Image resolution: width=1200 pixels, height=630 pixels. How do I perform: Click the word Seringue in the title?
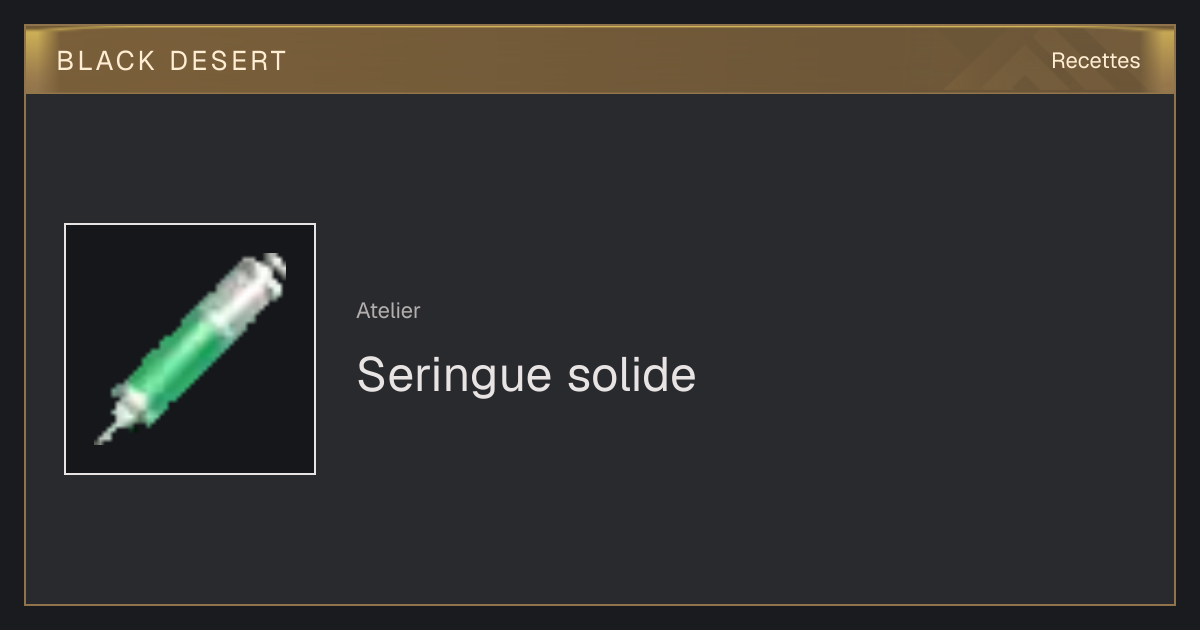pos(454,376)
